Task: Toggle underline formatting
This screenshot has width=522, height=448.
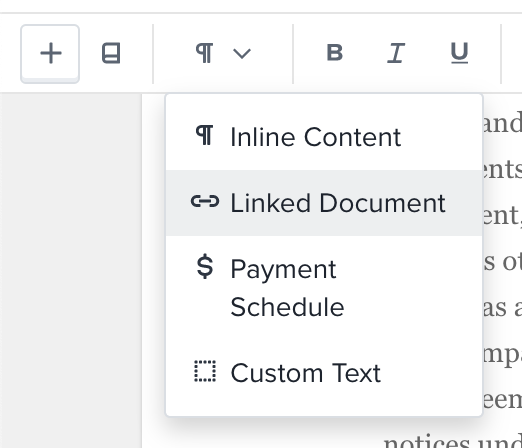Action: 459,53
